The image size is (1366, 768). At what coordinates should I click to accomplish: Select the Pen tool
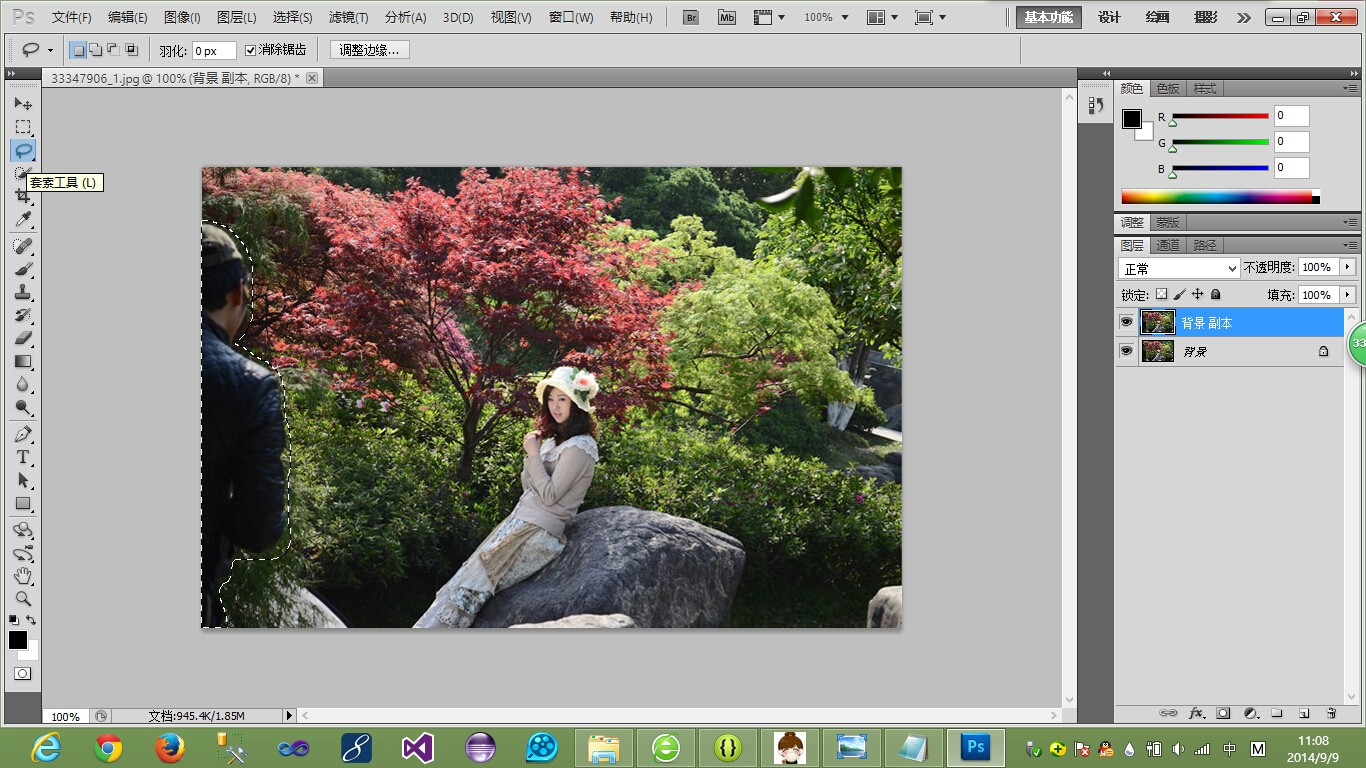click(23, 434)
